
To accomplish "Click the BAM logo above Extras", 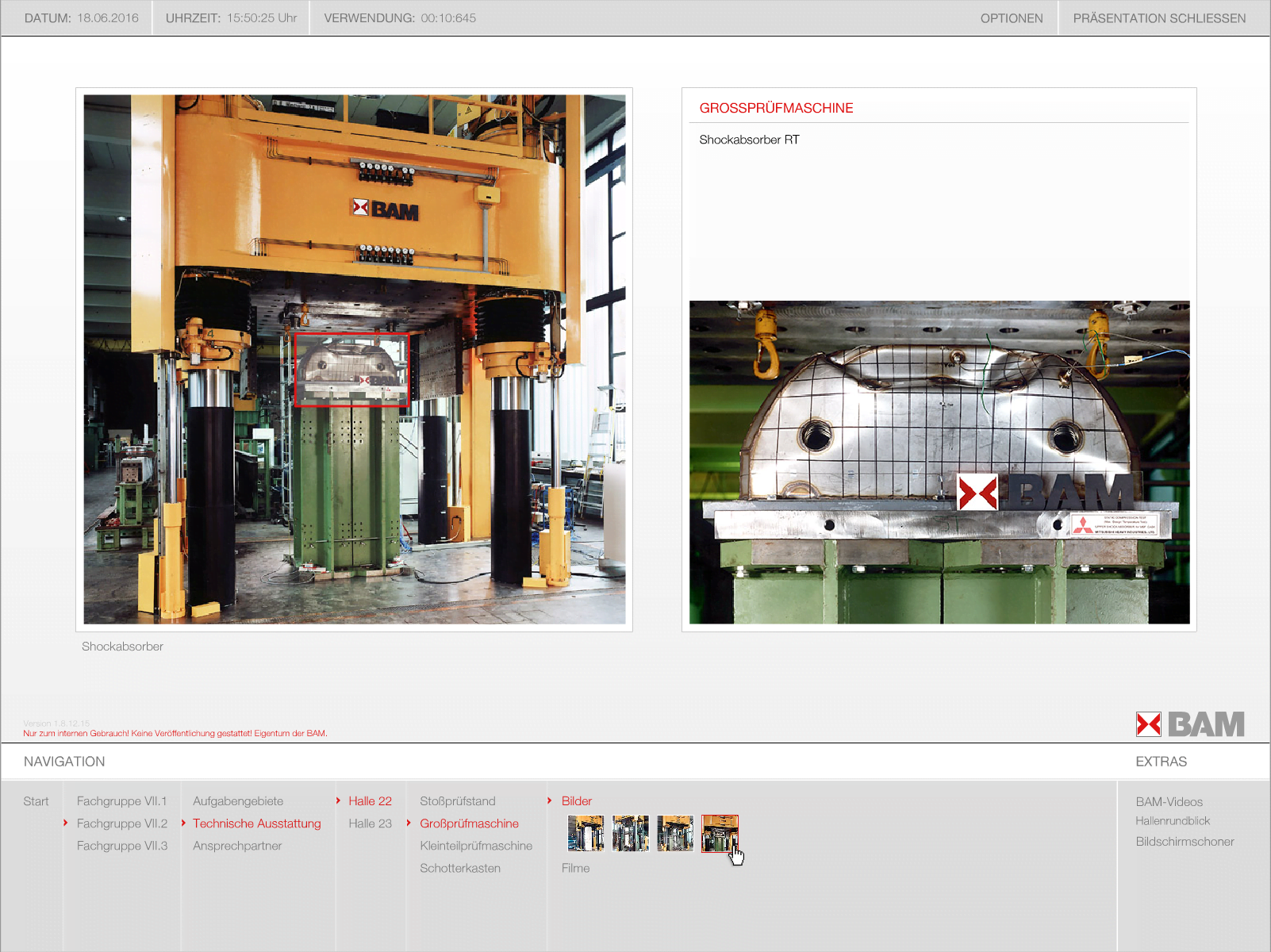I will 1189,724.
